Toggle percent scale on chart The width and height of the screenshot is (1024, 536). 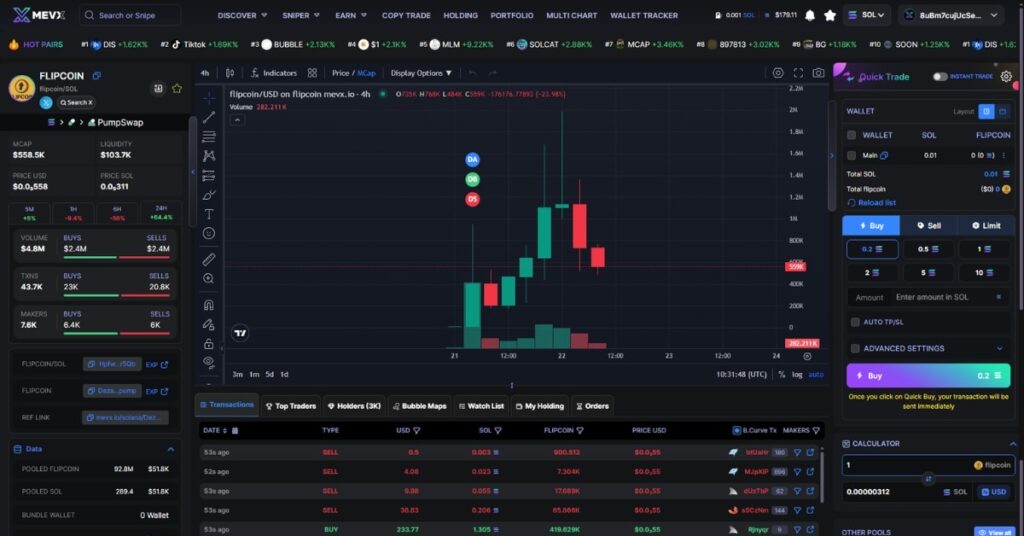(x=782, y=375)
